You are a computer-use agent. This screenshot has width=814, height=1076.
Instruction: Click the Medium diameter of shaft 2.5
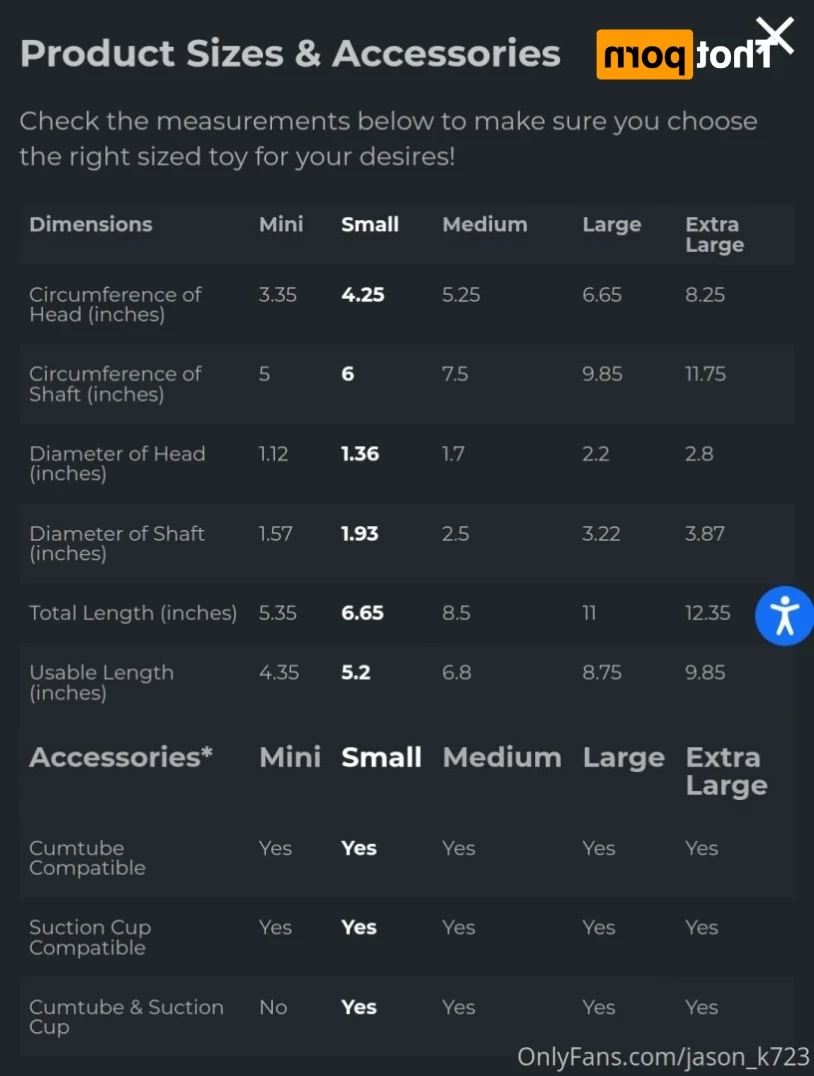coord(455,534)
